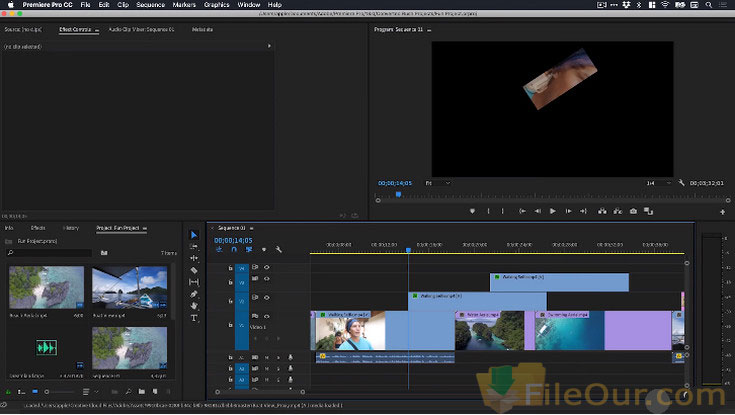Toggle V3 track output eye
Image resolution: width=735 pixels, height=415 pixels.
266,279
